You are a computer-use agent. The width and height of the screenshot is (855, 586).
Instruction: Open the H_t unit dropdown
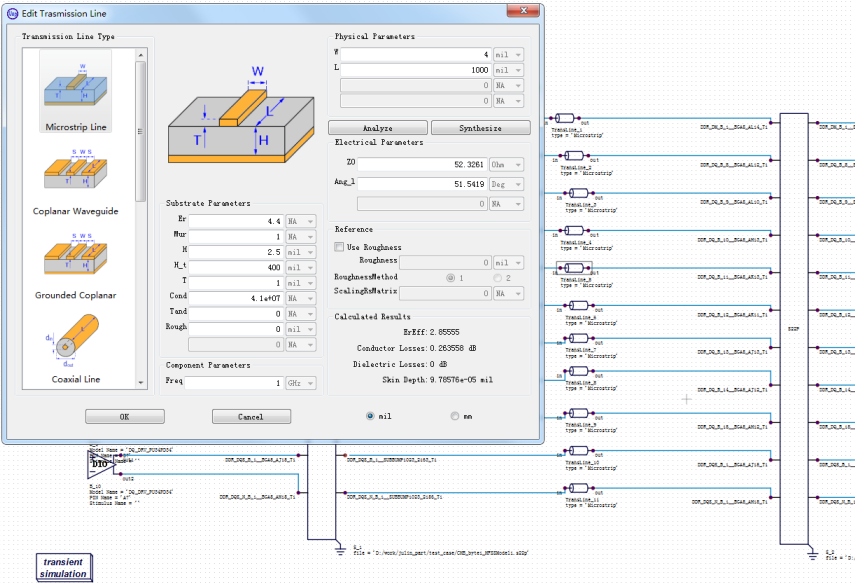point(301,268)
